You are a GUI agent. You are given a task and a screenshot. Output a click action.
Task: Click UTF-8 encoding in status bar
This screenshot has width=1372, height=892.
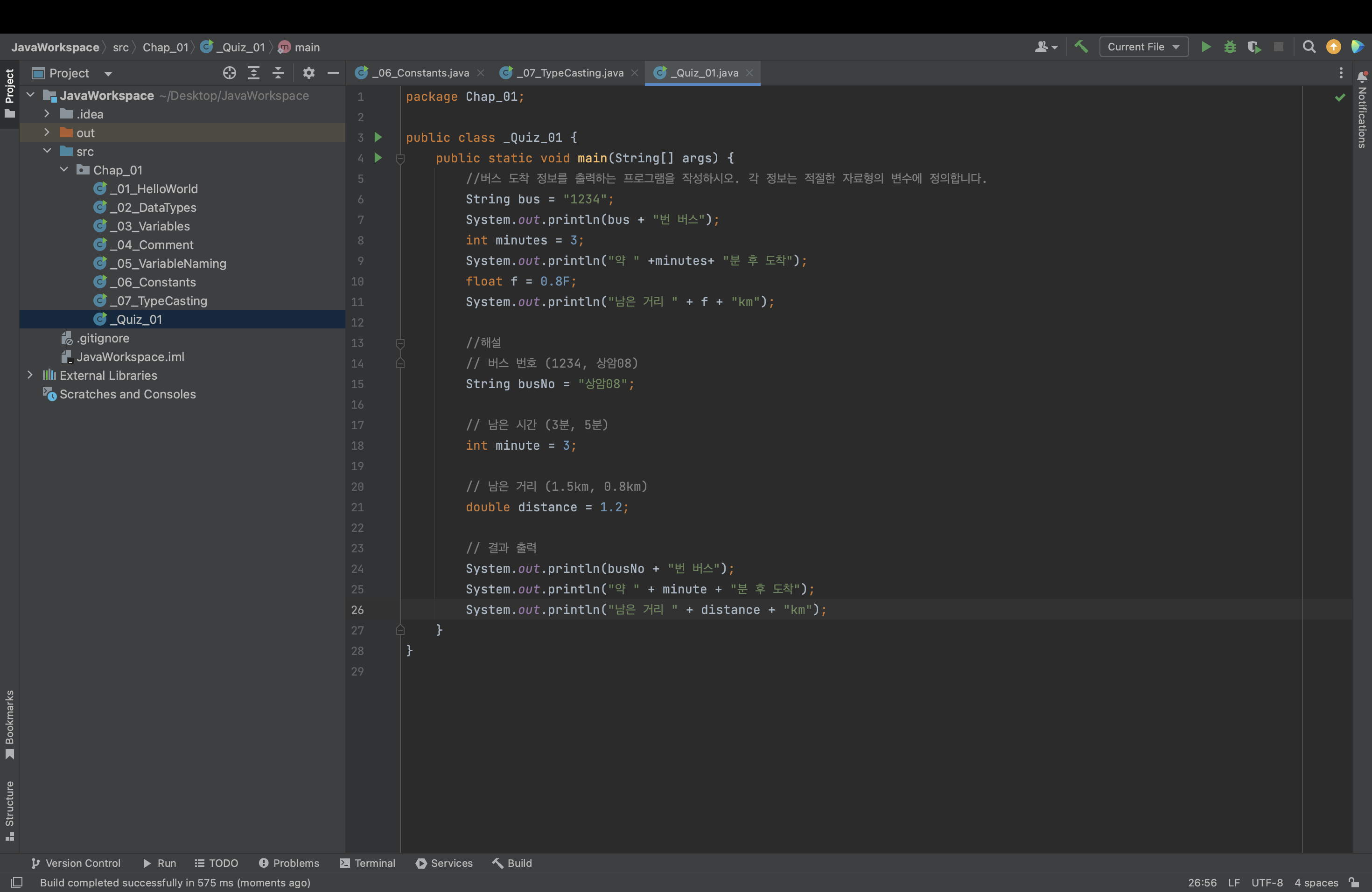[1267, 882]
